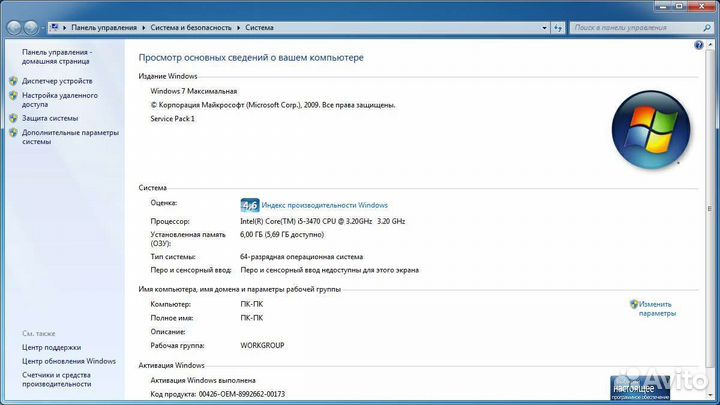
Task: Expand the chevron after Панель управления breadcrumb
Action: pos(144,28)
